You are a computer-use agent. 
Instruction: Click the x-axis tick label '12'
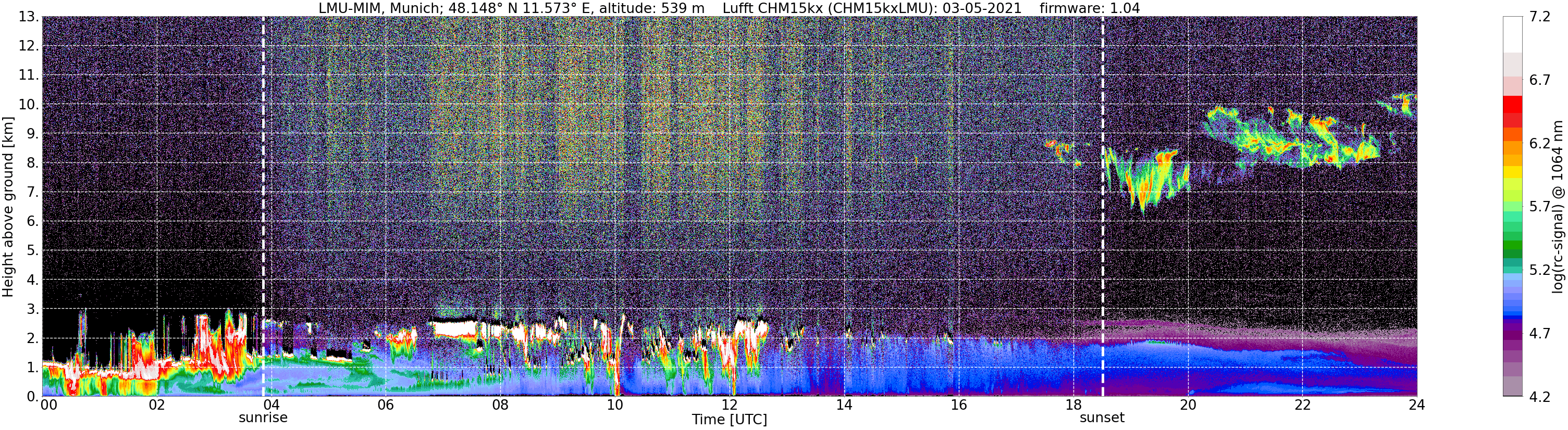[x=729, y=405]
